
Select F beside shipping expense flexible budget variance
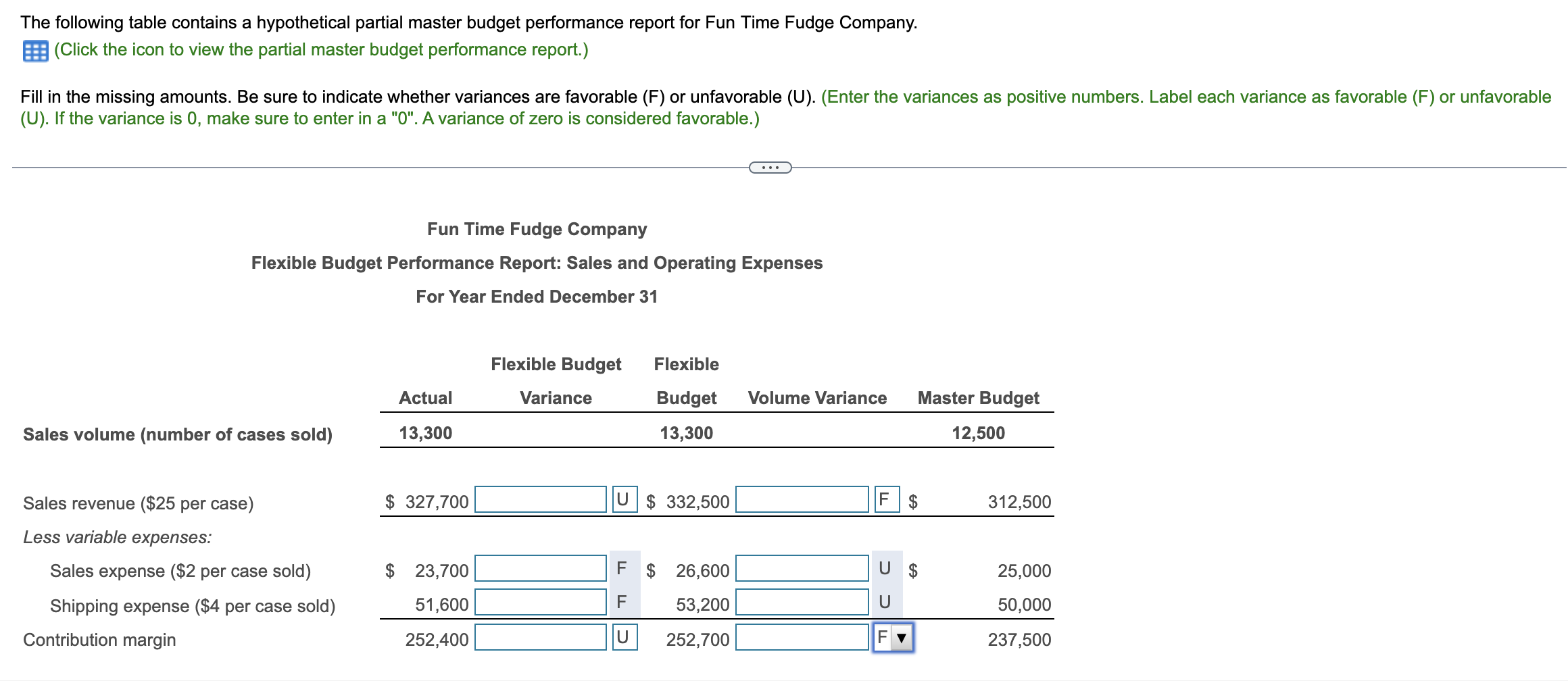pyautogui.click(x=621, y=603)
